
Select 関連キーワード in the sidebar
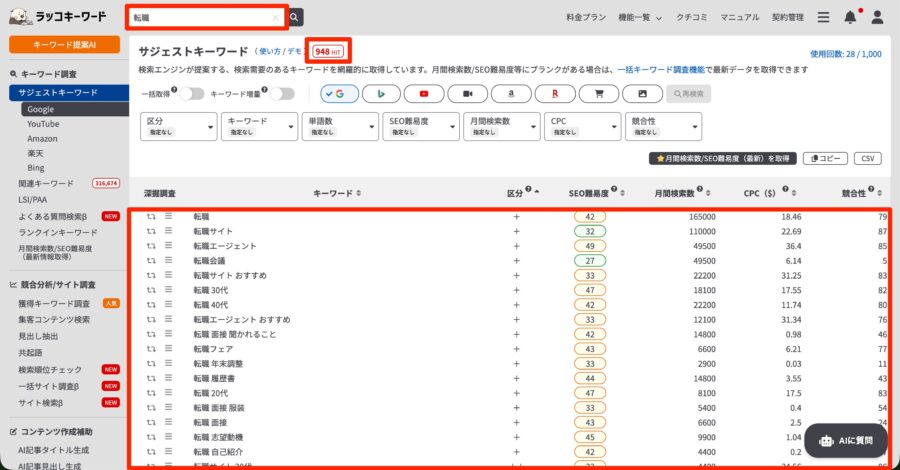pyautogui.click(x=46, y=184)
